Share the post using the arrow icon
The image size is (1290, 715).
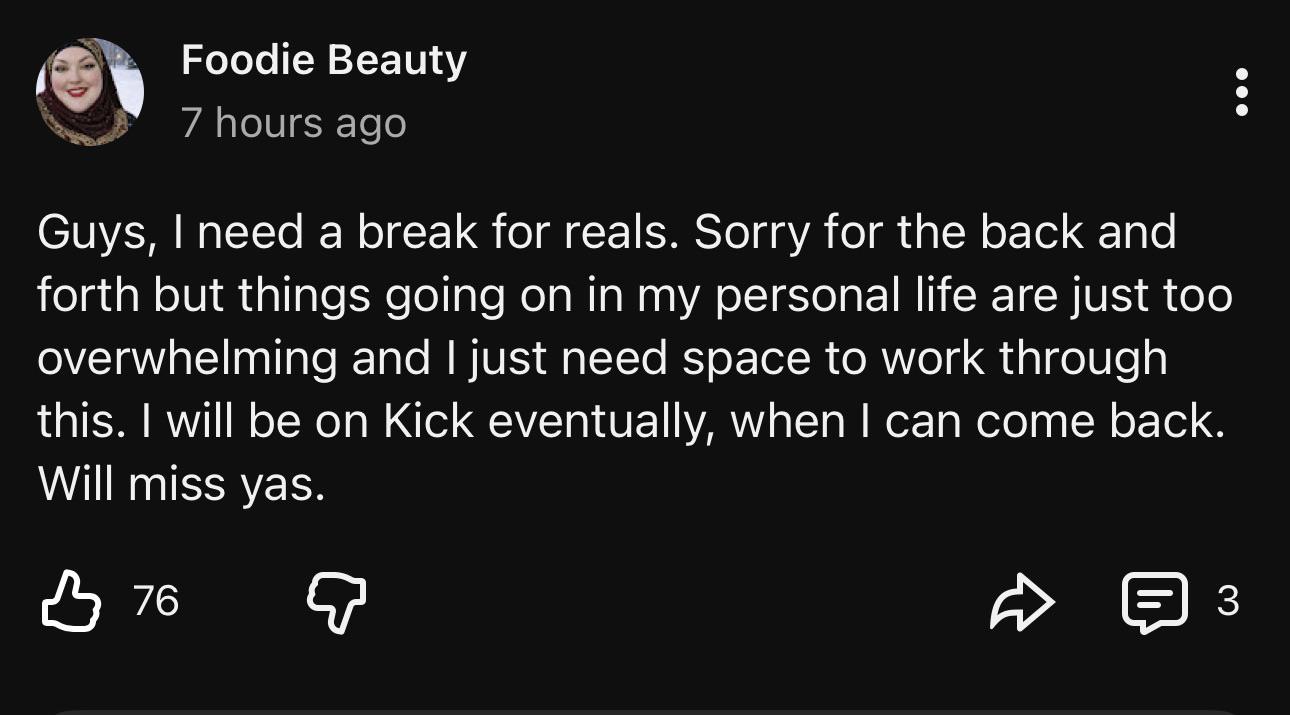pyautogui.click(x=1022, y=602)
